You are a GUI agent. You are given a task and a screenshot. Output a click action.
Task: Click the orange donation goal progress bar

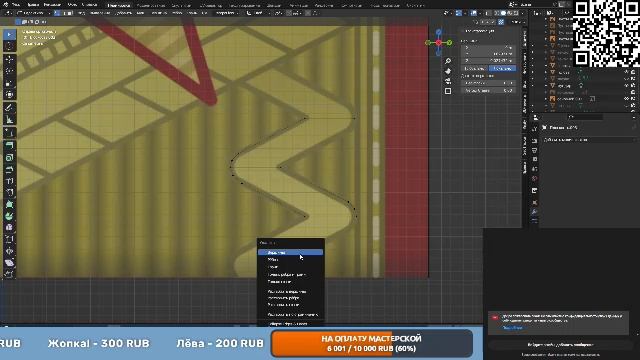coord(372,344)
